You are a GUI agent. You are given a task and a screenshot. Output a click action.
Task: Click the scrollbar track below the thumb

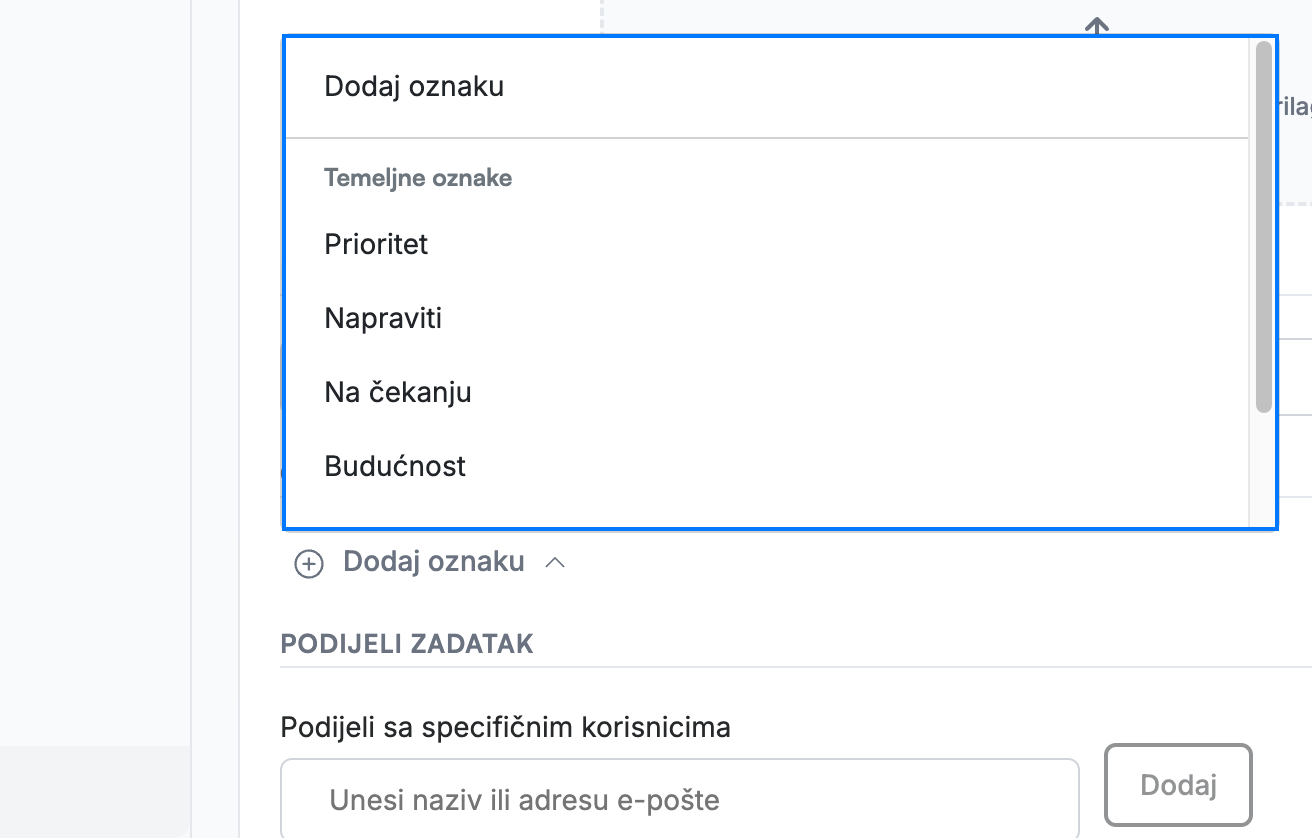(x=1264, y=470)
